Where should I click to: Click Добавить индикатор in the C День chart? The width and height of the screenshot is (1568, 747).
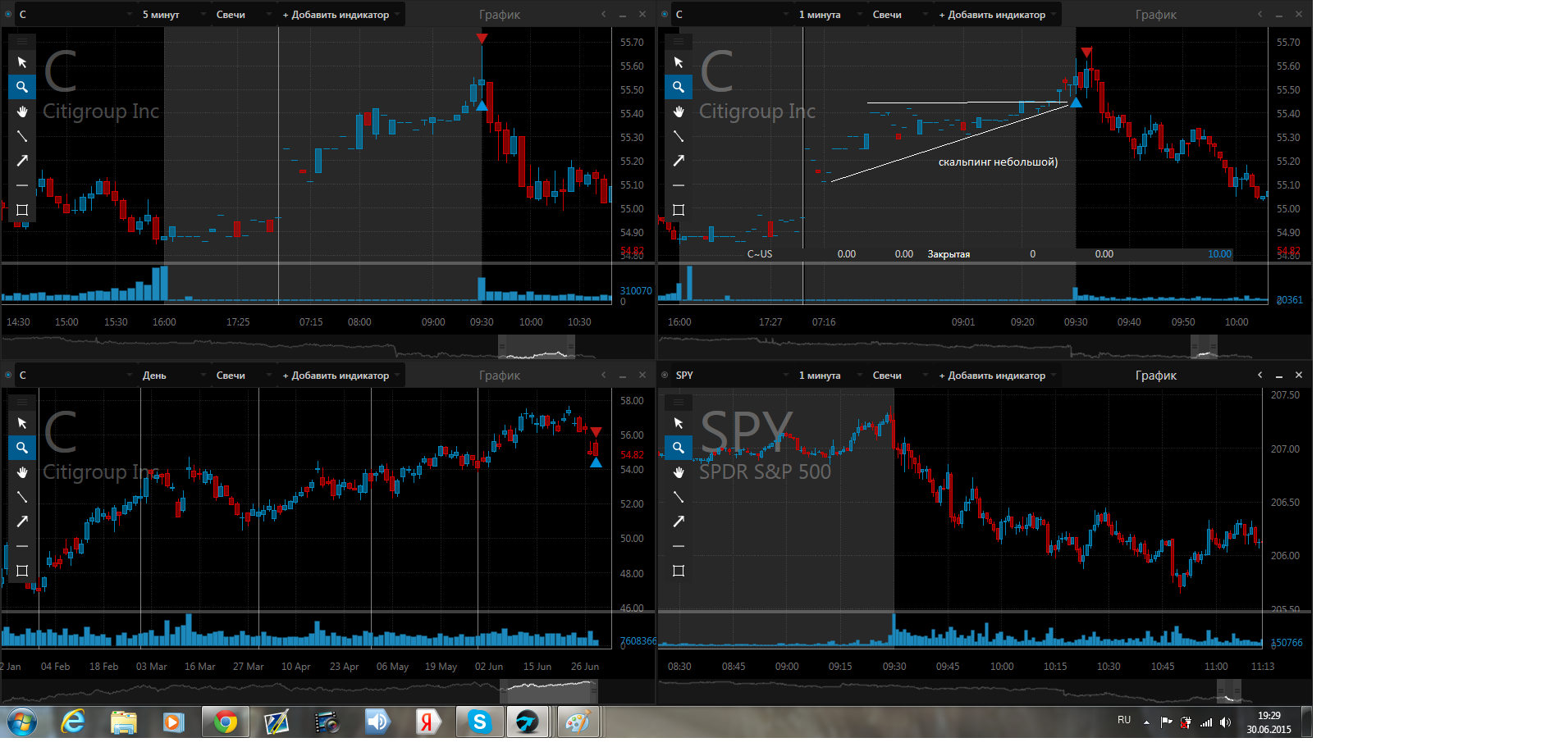click(340, 376)
